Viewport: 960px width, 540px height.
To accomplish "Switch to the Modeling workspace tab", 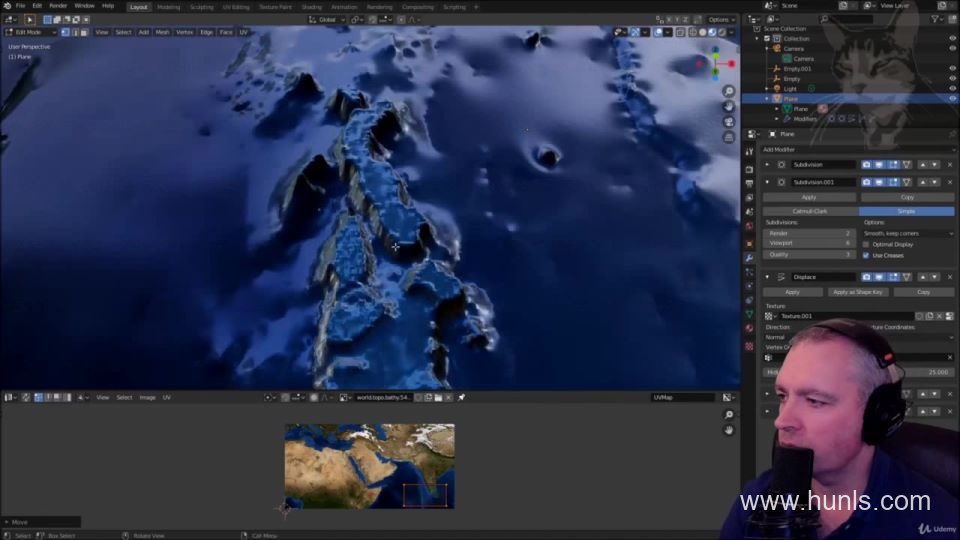I will pyautogui.click(x=169, y=7).
